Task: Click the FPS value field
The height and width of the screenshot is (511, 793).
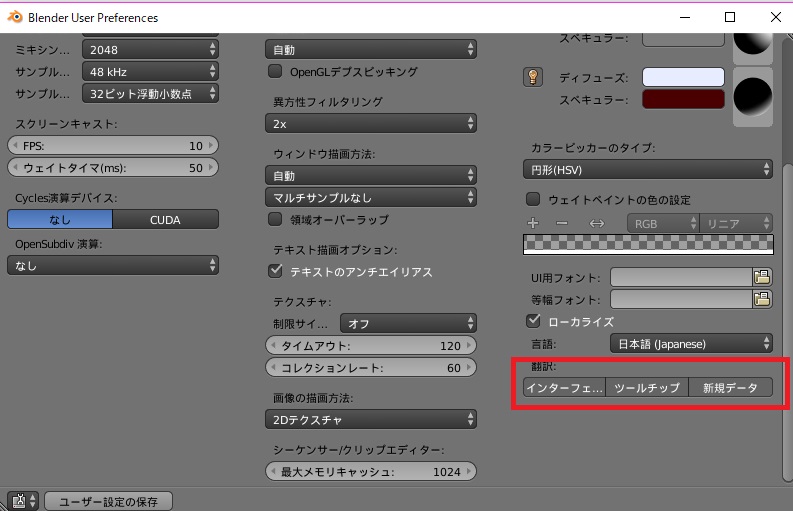Action: pyautogui.click(x=113, y=146)
